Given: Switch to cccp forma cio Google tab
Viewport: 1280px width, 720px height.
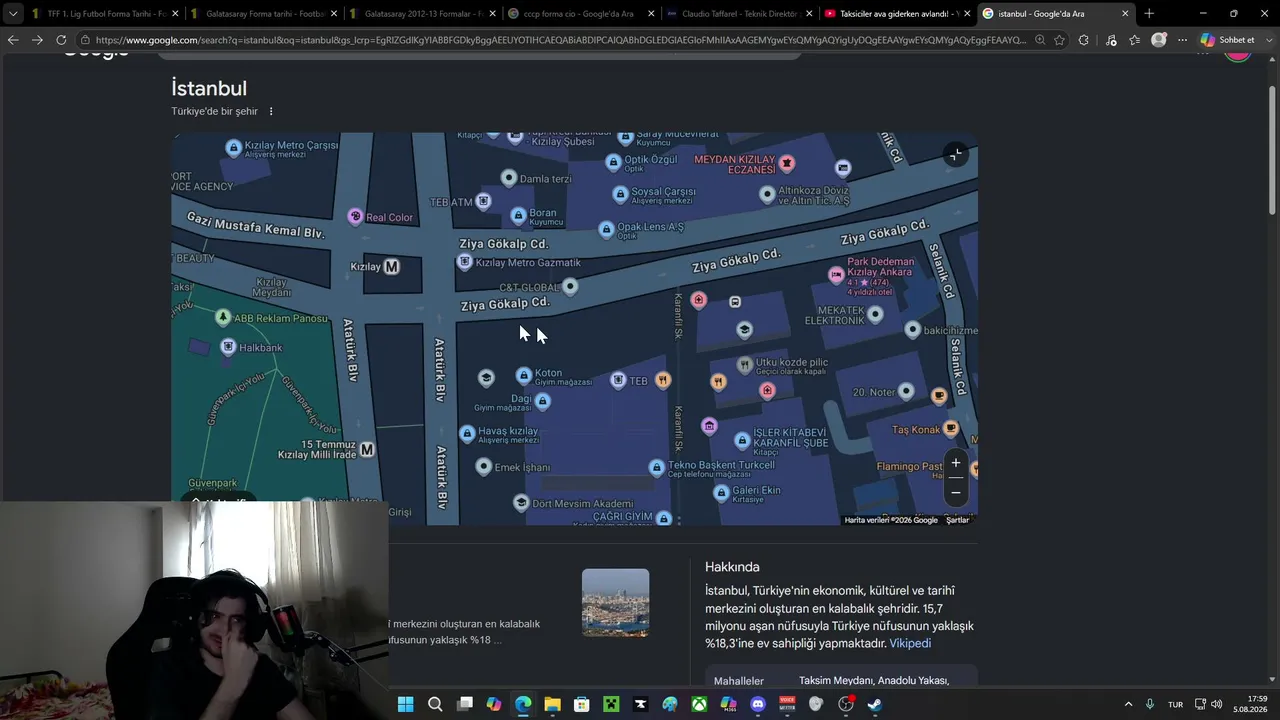Looking at the screenshot, I should click(580, 14).
